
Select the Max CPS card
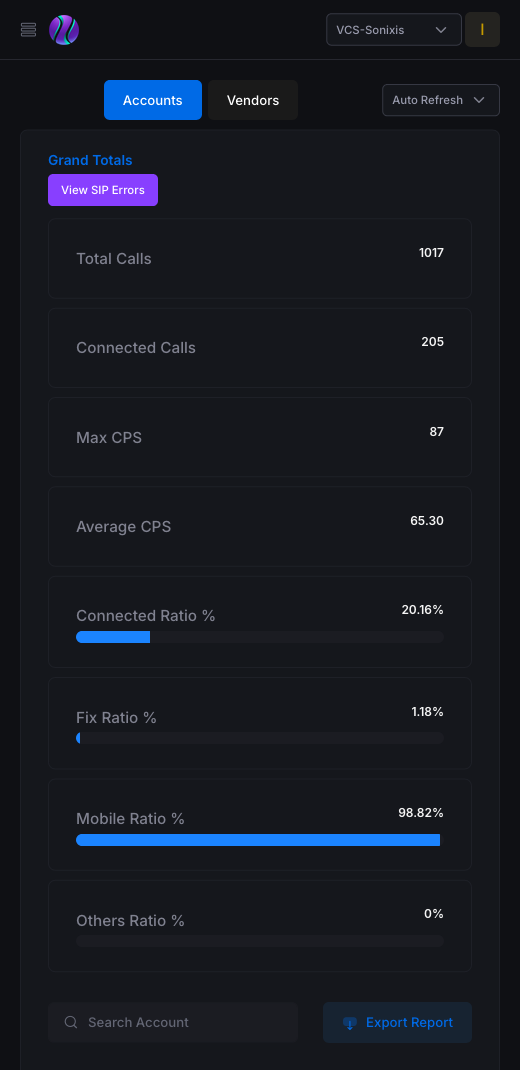click(260, 437)
